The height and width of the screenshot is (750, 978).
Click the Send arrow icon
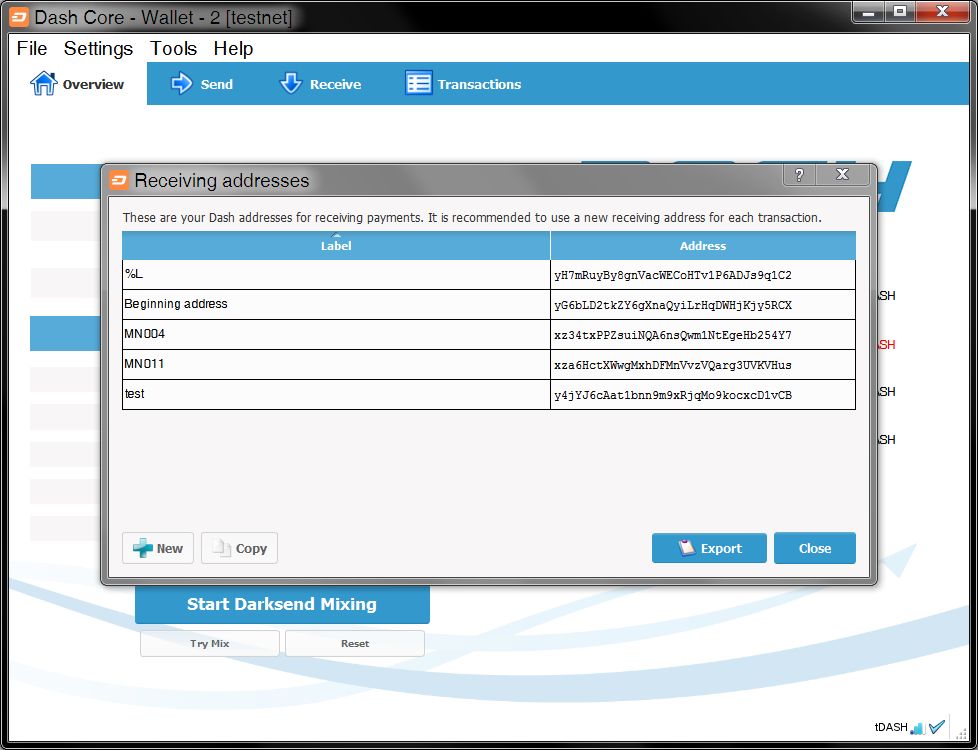[182, 83]
